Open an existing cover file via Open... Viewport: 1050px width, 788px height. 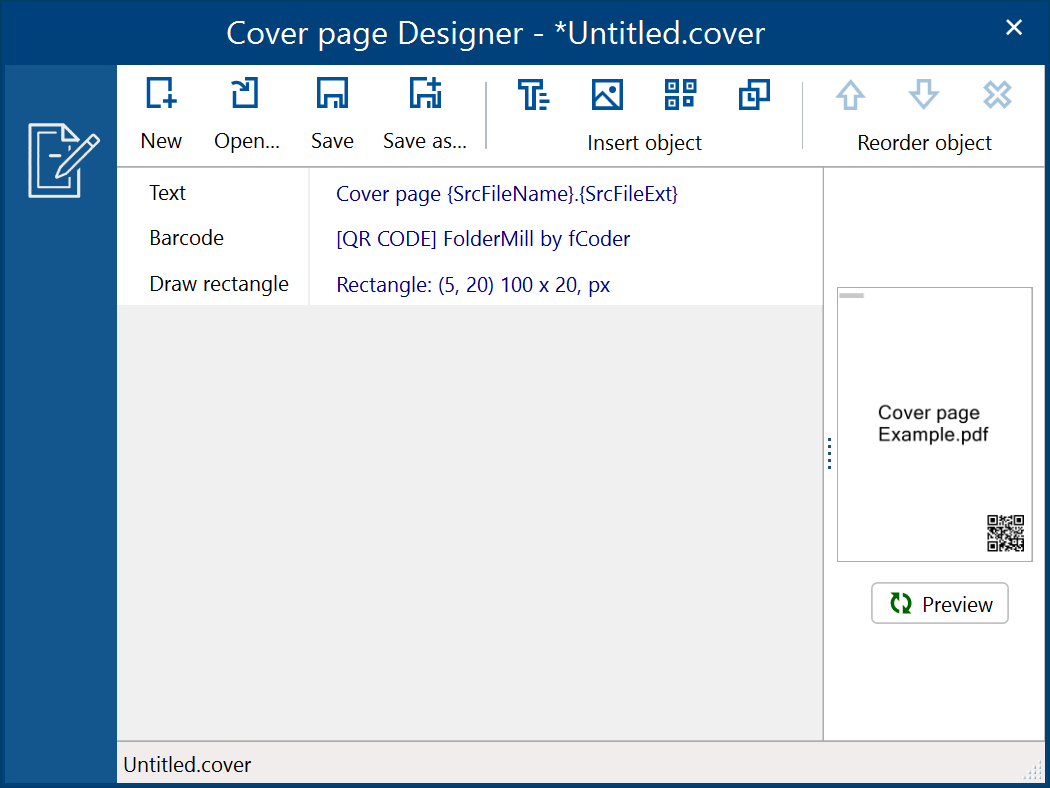243,95
